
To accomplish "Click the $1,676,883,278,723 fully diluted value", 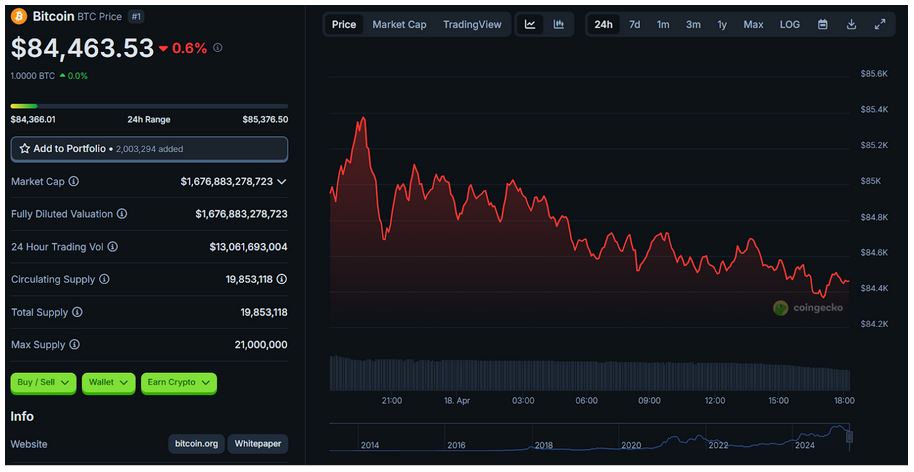I will point(241,214).
